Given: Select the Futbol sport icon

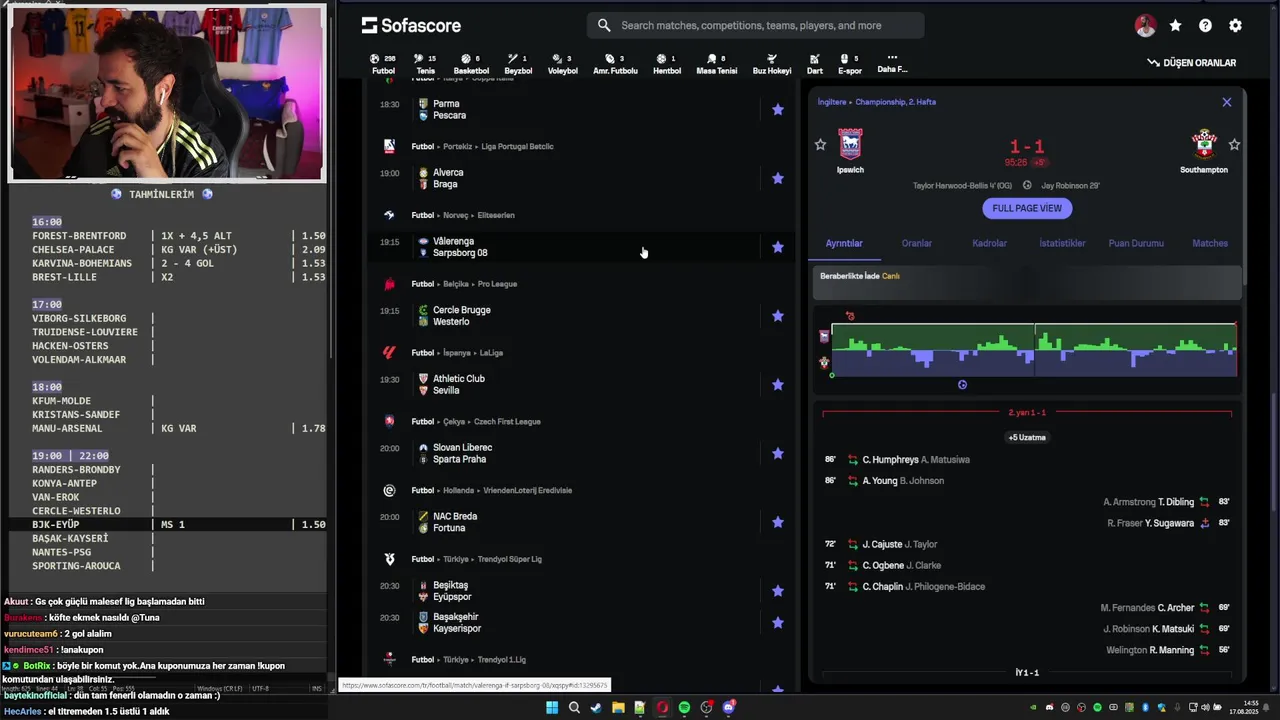Looking at the screenshot, I should (x=383, y=64).
